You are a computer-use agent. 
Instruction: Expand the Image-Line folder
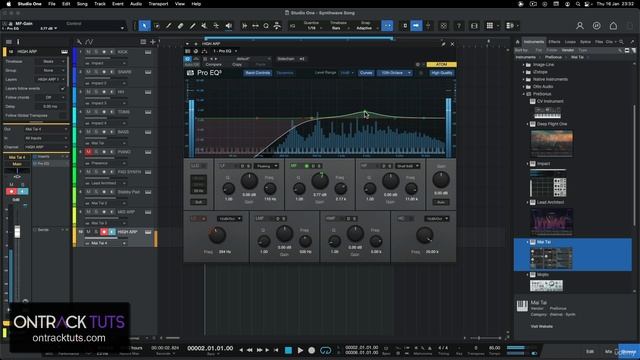click(524, 64)
